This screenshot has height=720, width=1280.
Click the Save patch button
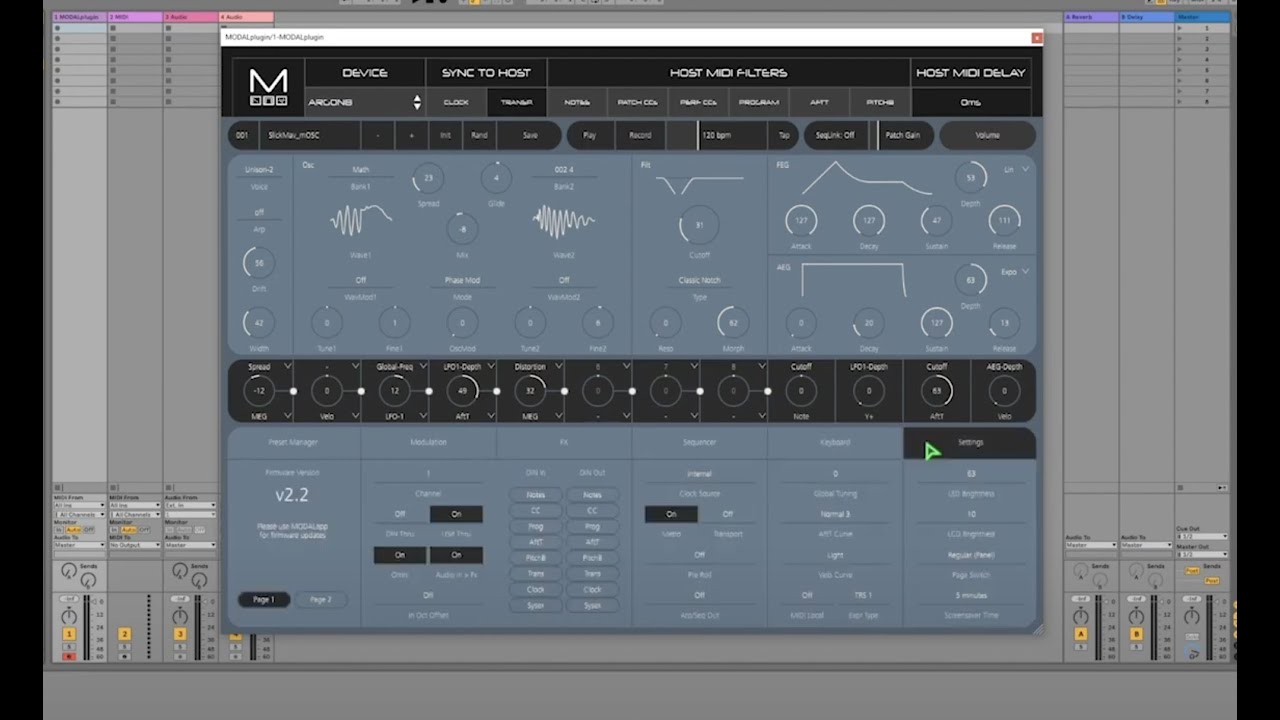[530, 135]
